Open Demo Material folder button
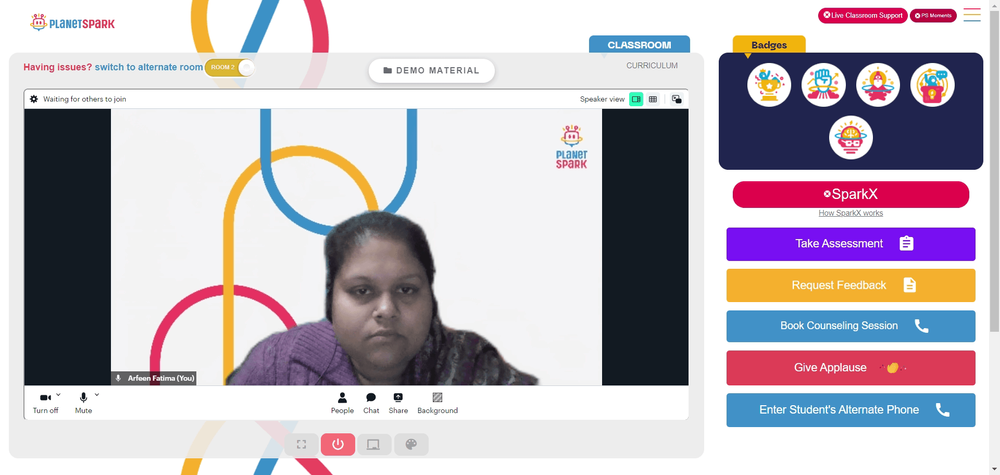The image size is (1000, 475). click(431, 71)
